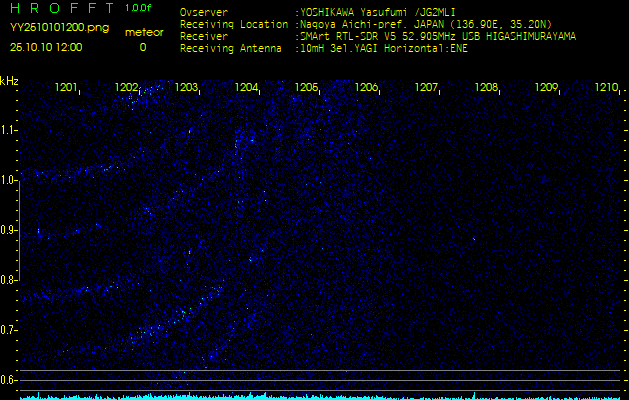Image resolution: width=629 pixels, height=400 pixels.
Task: Click the Receiving Location label
Action: [x=234, y=24]
